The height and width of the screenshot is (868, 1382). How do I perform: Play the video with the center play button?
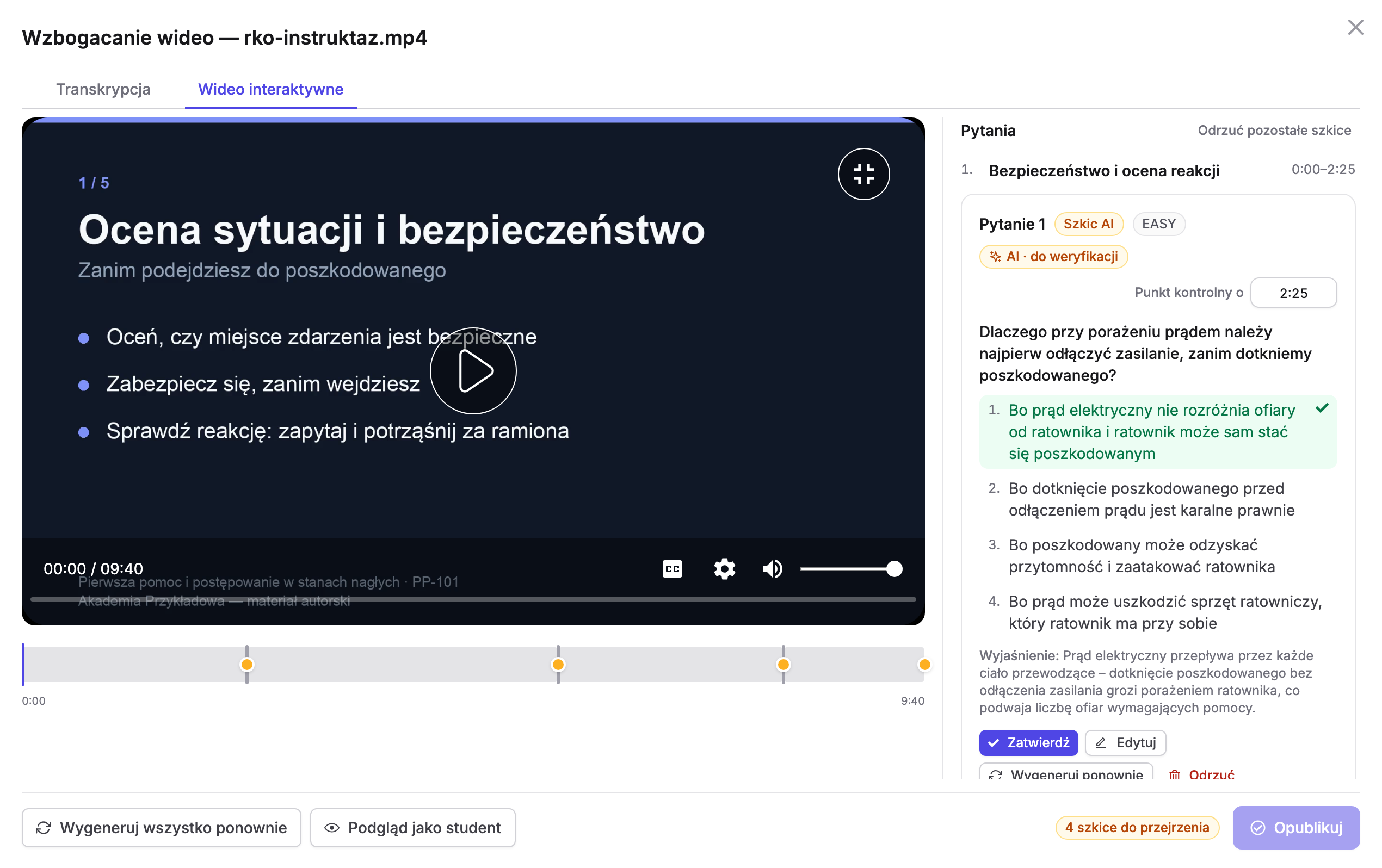tap(473, 370)
